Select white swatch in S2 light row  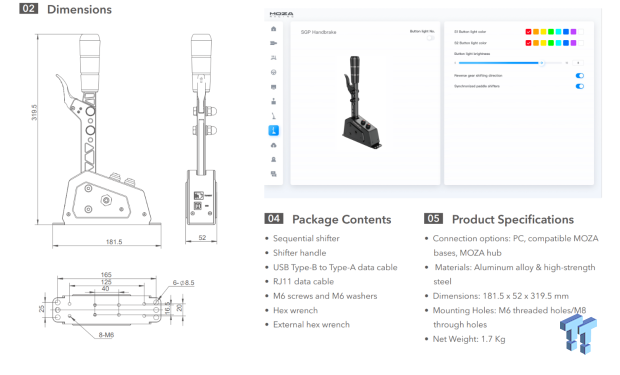pyautogui.click(x=581, y=43)
